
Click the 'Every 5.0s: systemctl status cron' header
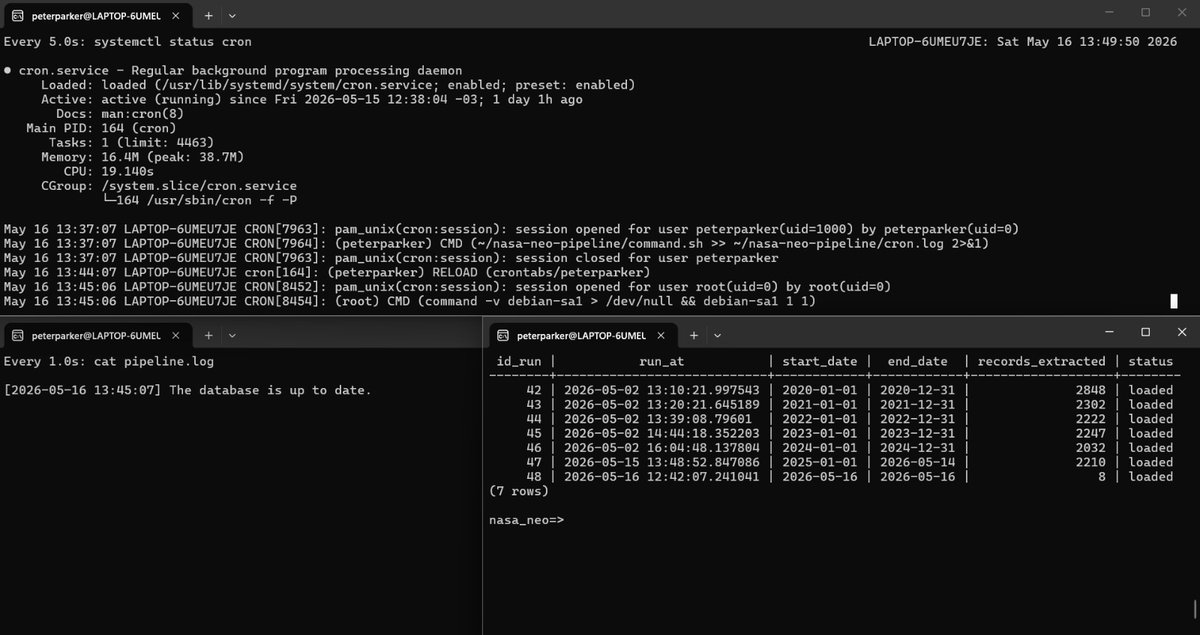(128, 42)
